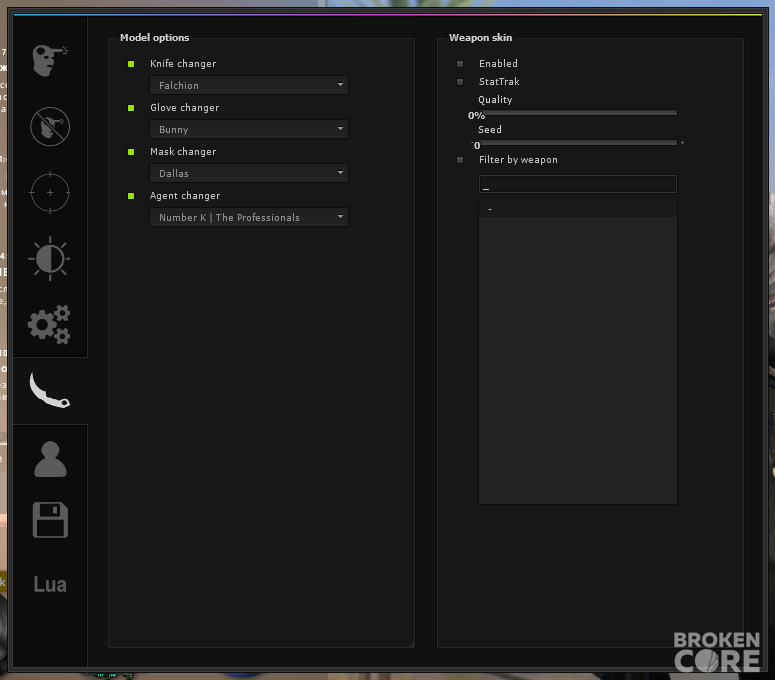Open the crosshair circle tab

pos(50,193)
